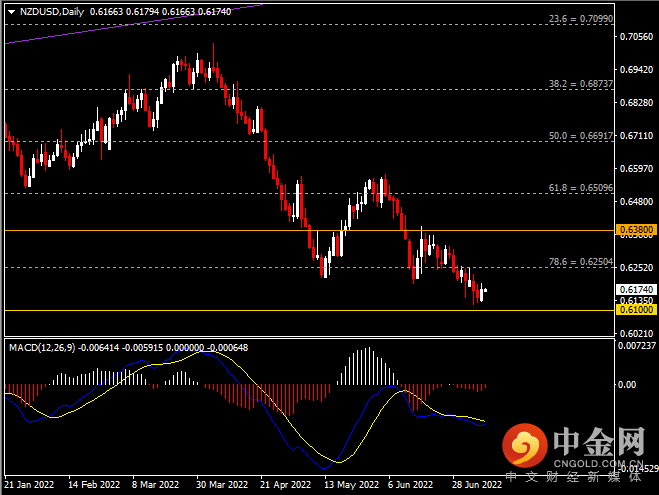The width and height of the screenshot is (659, 495).
Task: Select the 23.6 = 0.70990 Fibonacci label
Action: coord(581,18)
